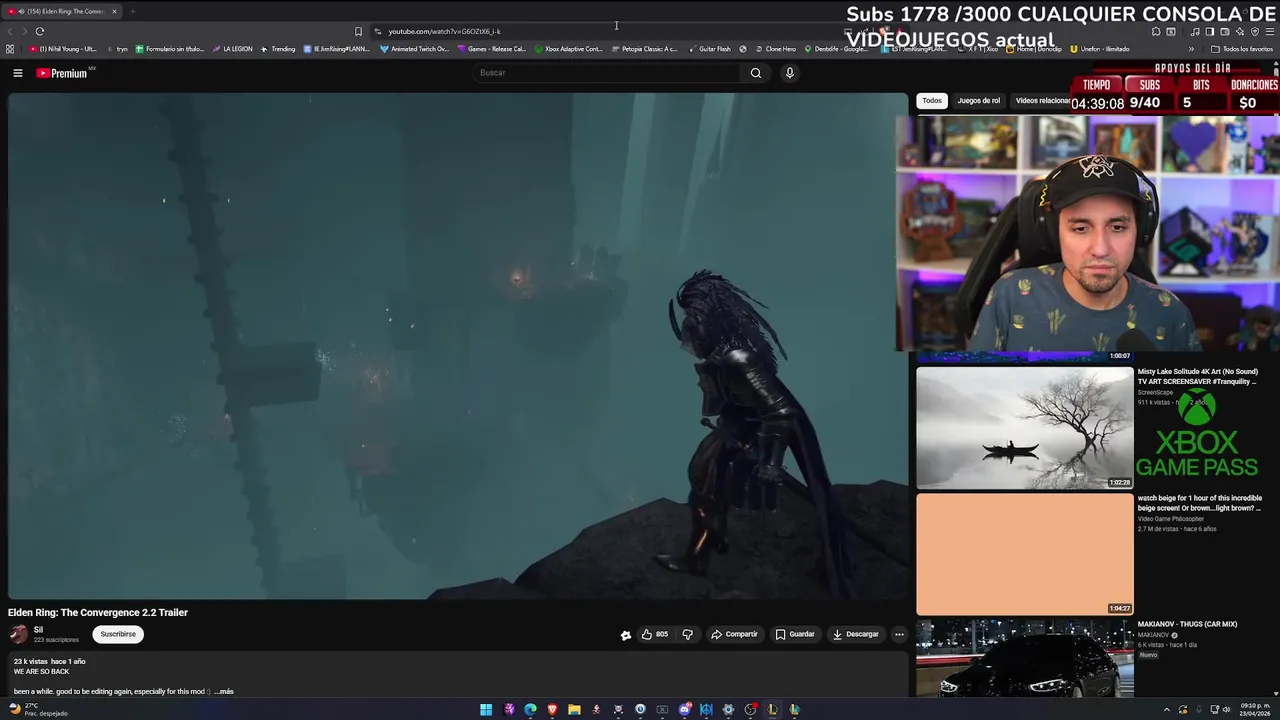Open Misty Lake Solitude video thumbnail
Image resolution: width=1280 pixels, height=720 pixels.
pyautogui.click(x=1025, y=428)
